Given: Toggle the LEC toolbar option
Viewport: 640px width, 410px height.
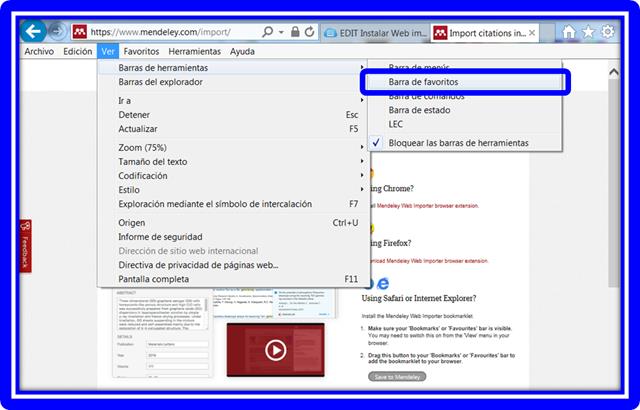Looking at the screenshot, I should pos(464,124).
